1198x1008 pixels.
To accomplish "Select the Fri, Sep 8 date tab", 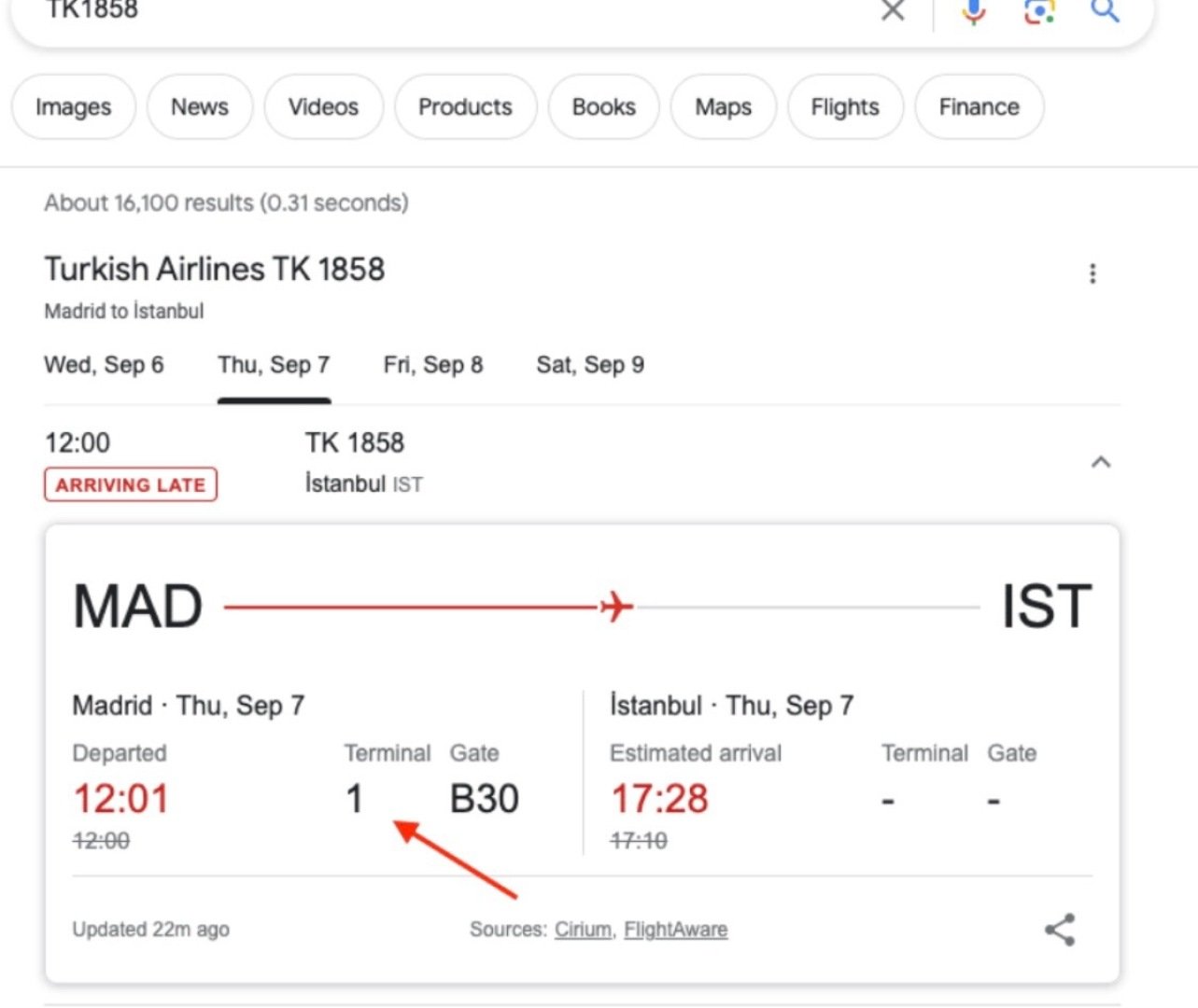I will [433, 365].
